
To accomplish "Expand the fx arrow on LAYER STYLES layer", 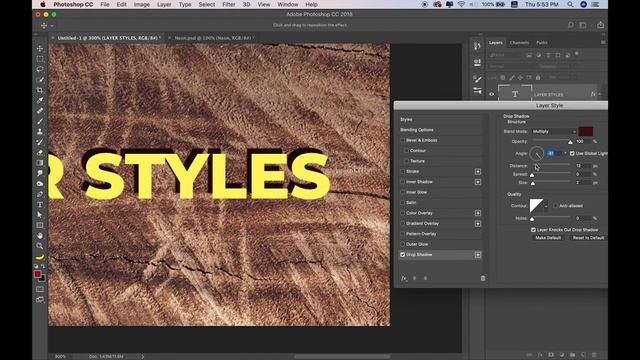I will pyautogui.click(x=600, y=94).
